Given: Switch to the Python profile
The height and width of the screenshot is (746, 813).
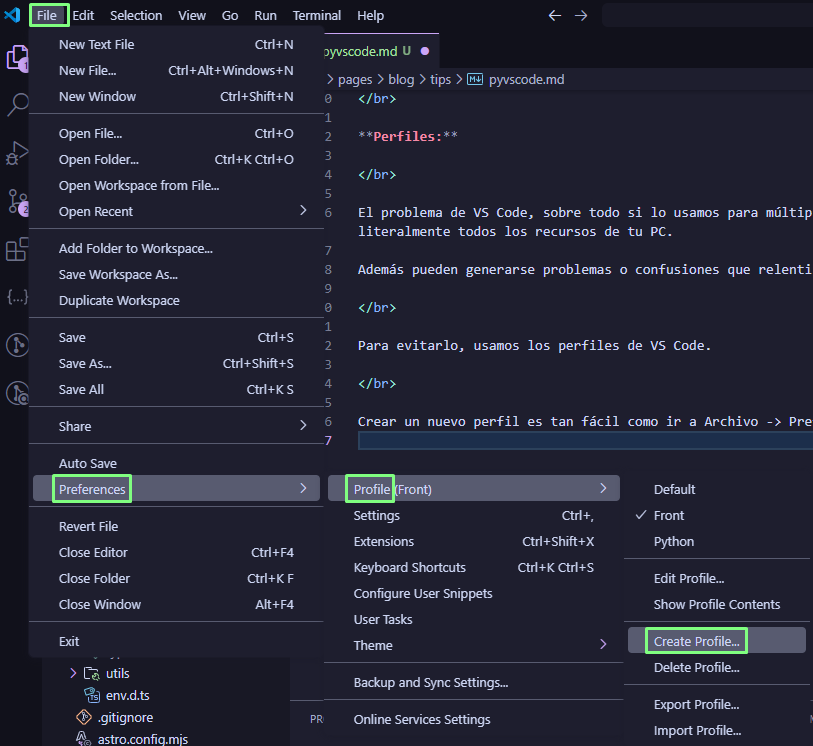Looking at the screenshot, I should click(717, 541).
